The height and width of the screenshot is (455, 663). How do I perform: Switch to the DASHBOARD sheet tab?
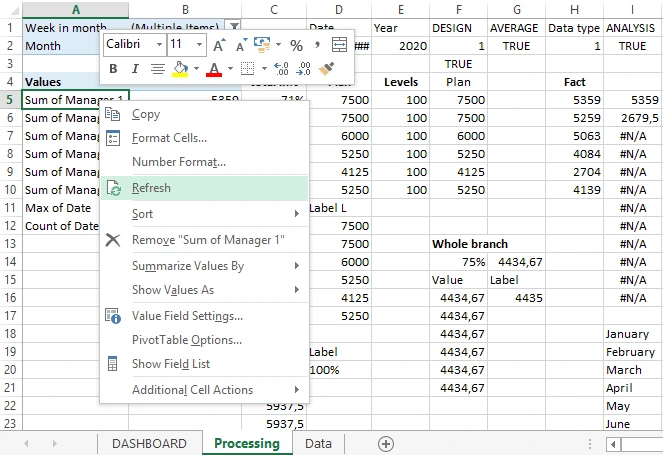pyautogui.click(x=149, y=444)
